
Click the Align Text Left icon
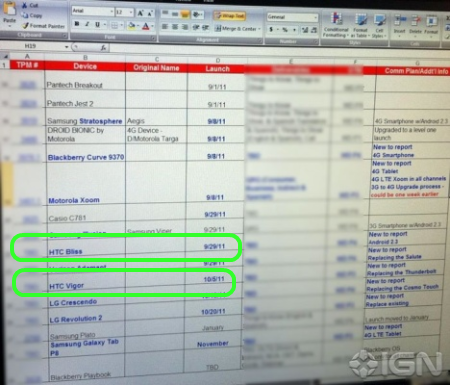[x=165, y=27]
